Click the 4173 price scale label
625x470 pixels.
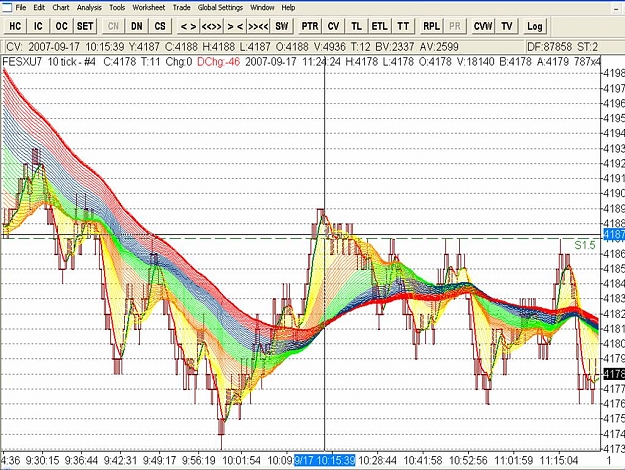pos(614,448)
